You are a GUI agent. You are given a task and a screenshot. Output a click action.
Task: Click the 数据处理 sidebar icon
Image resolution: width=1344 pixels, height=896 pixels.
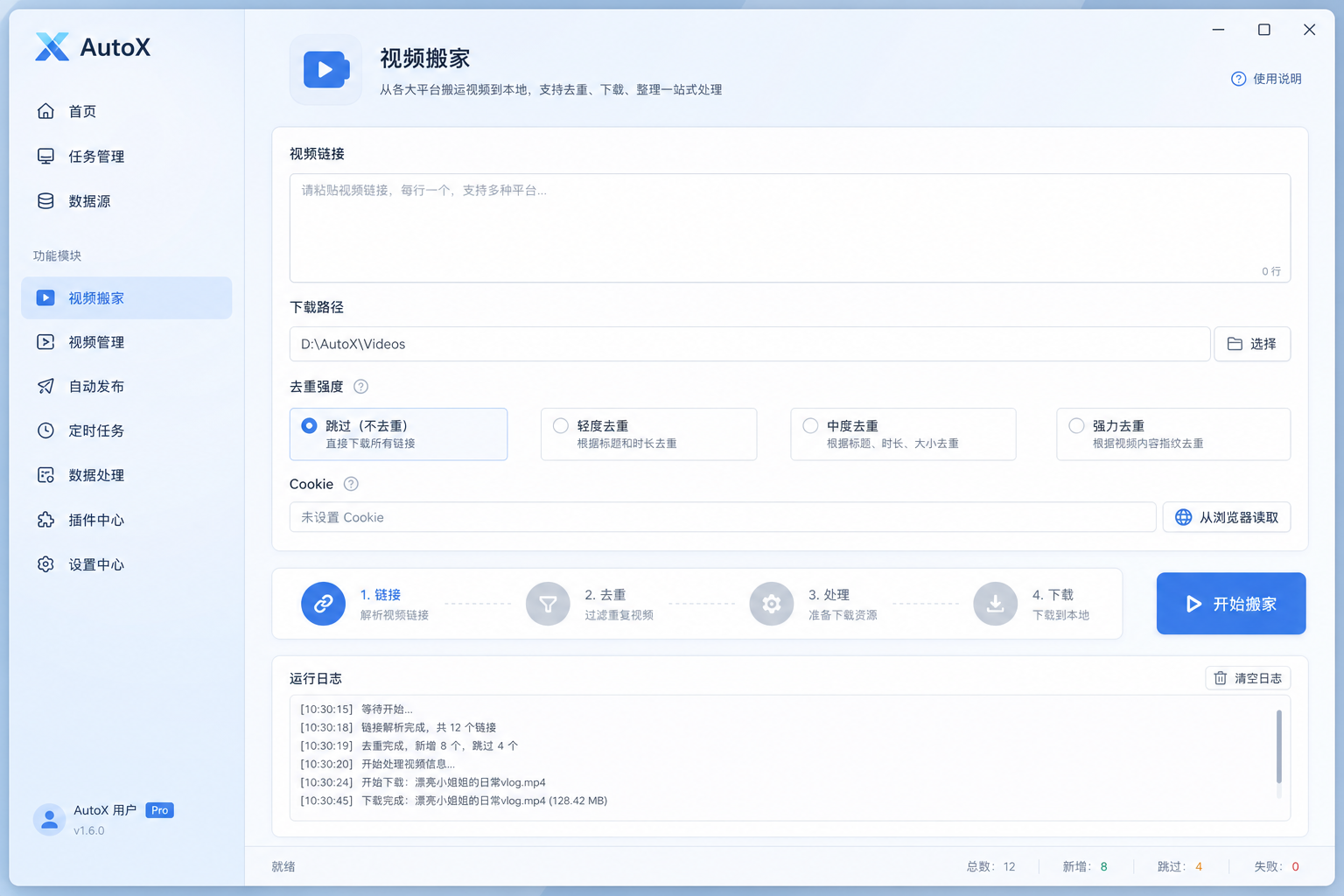pyautogui.click(x=45, y=475)
